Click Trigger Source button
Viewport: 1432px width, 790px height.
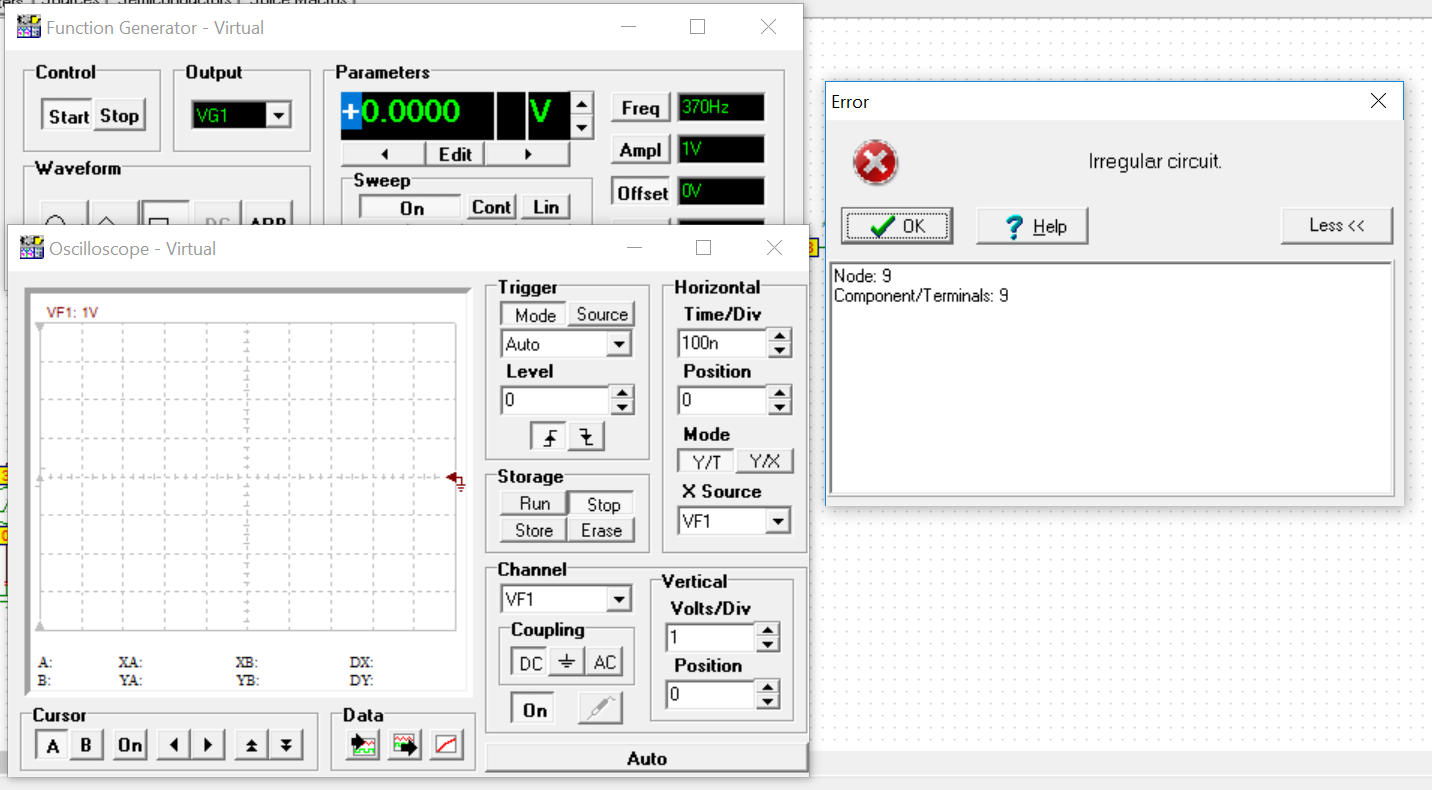[602, 315]
